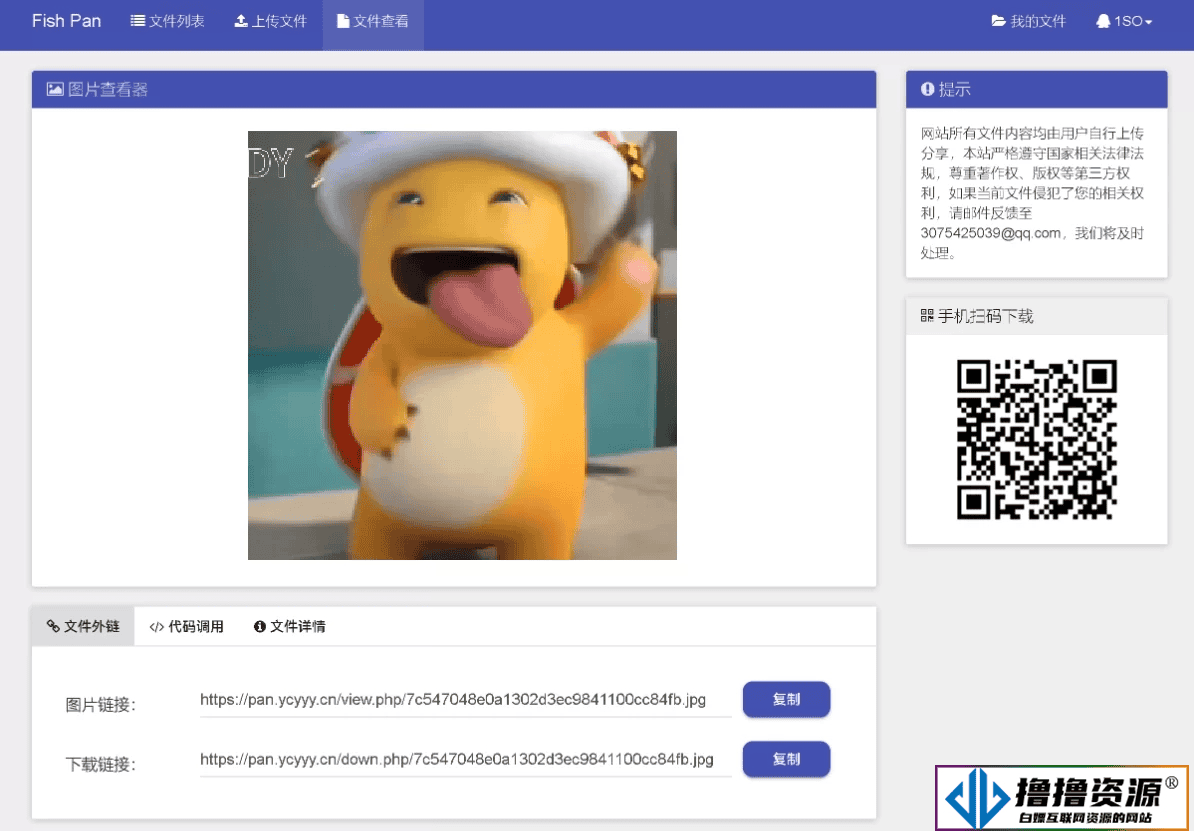Viewport: 1194px width, 831px height.
Task: Click the Fish Pan brand logo
Action: tap(66, 21)
